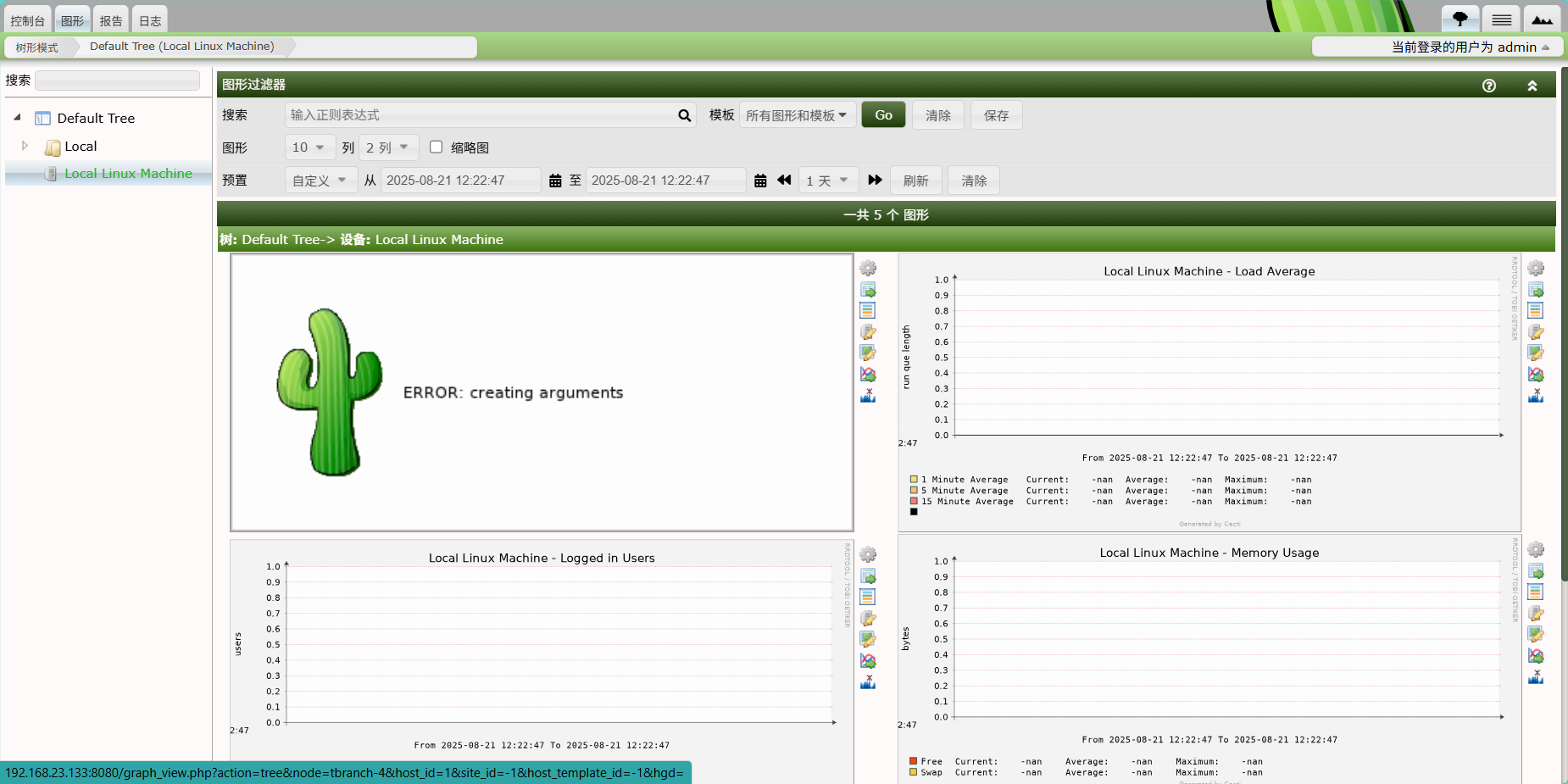Edit device icon for Memory Usage graph
Screen dimensions: 1568x784
[x=1536, y=613]
